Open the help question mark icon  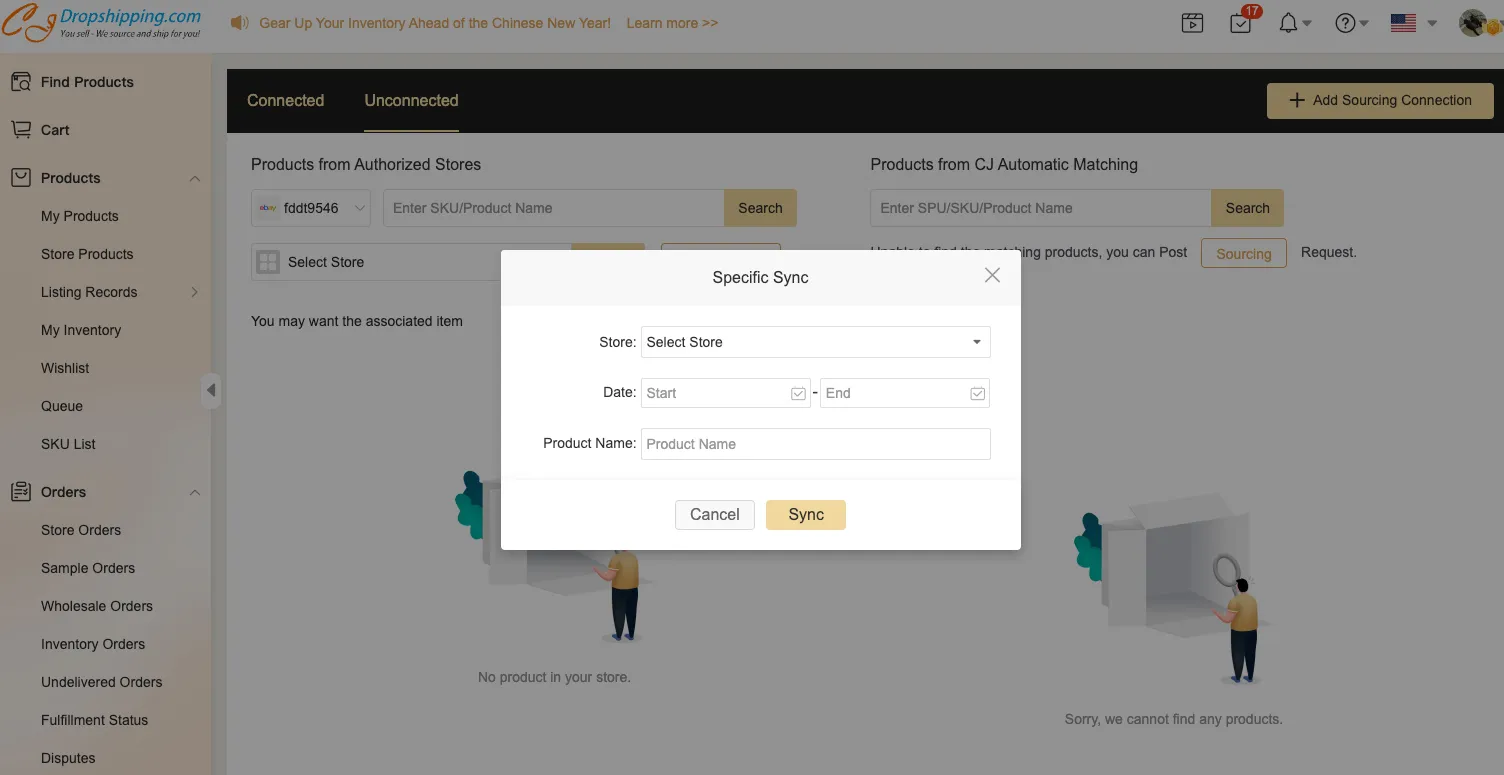click(1346, 23)
